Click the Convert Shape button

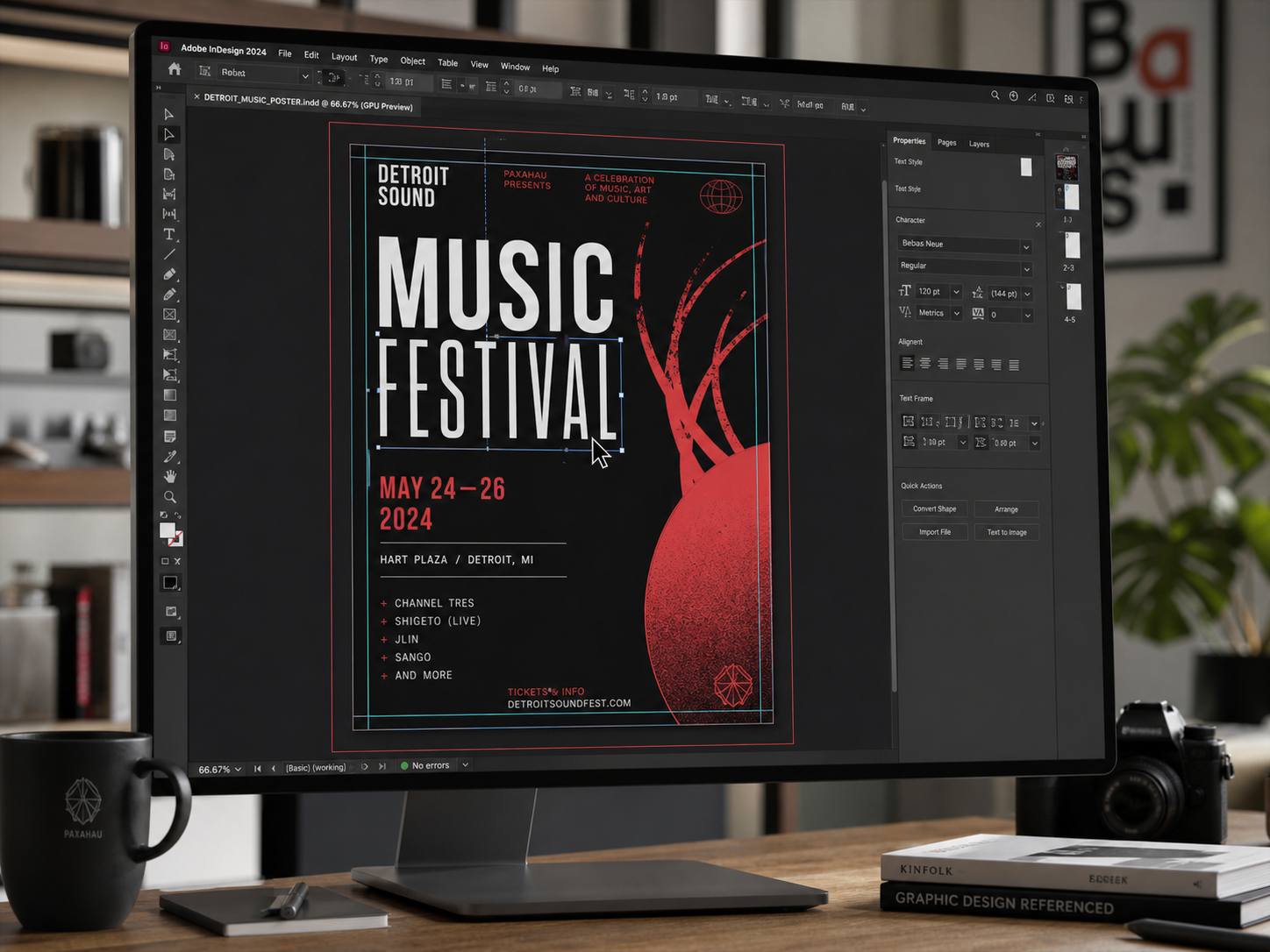[x=934, y=508]
